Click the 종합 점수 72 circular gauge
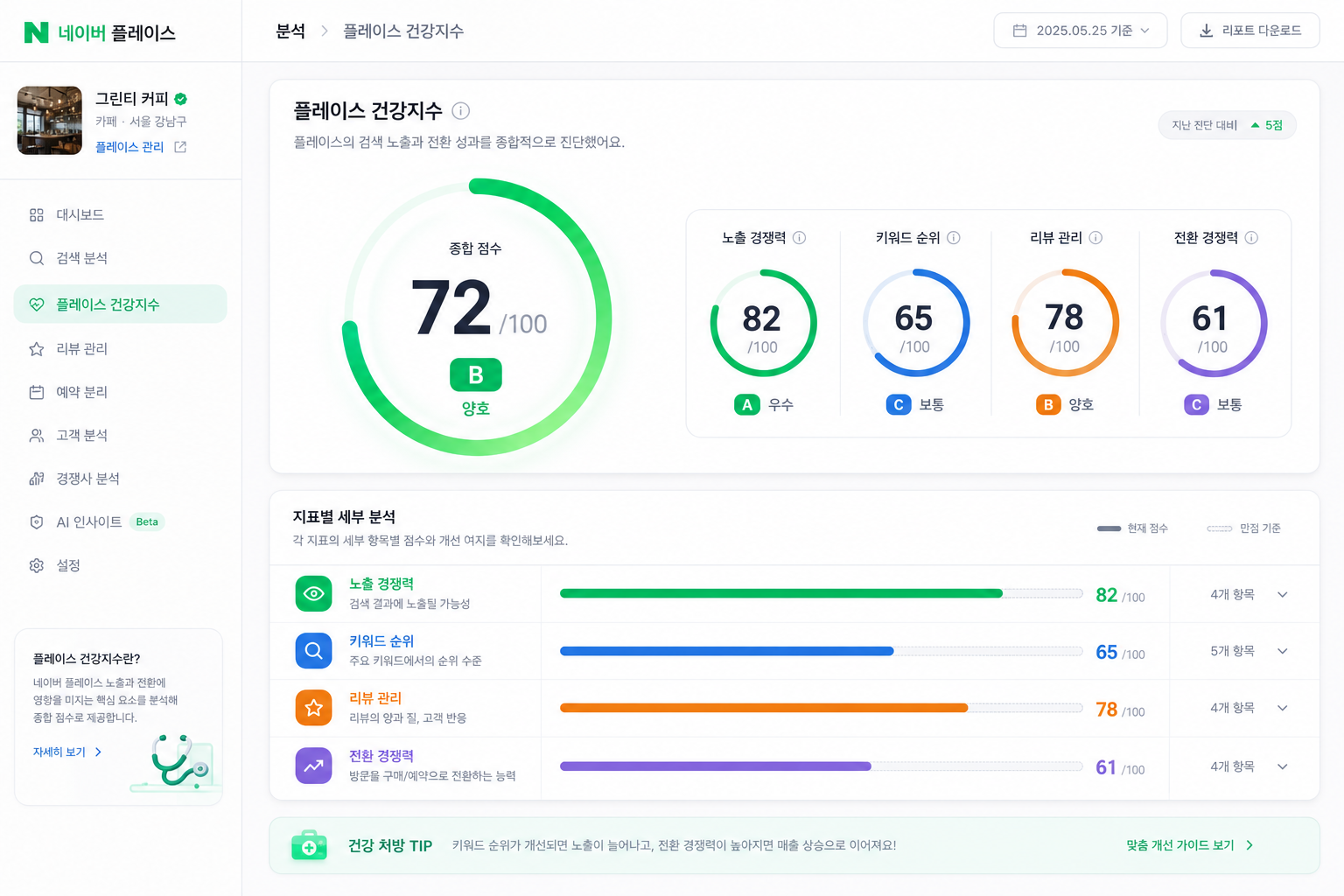Image resolution: width=1344 pixels, height=896 pixels. [477, 317]
